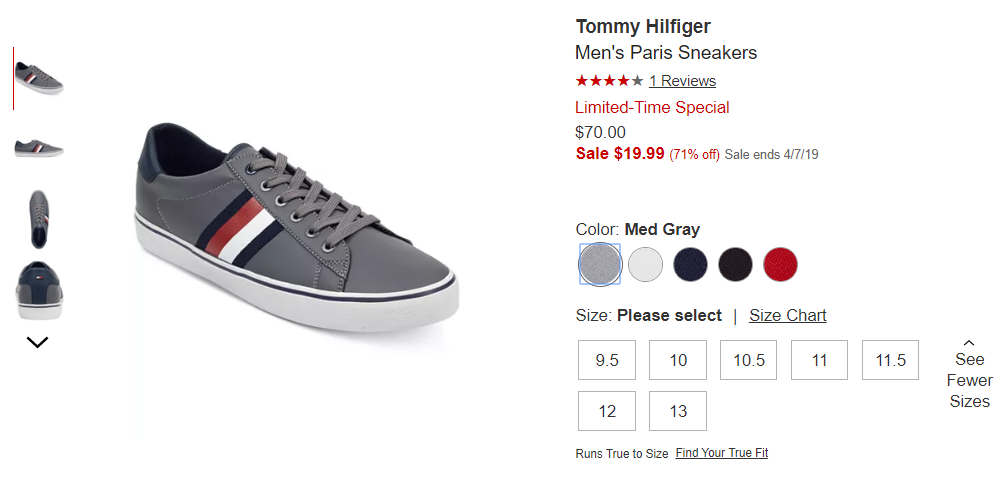Choose the navy blue color swatch

(690, 264)
